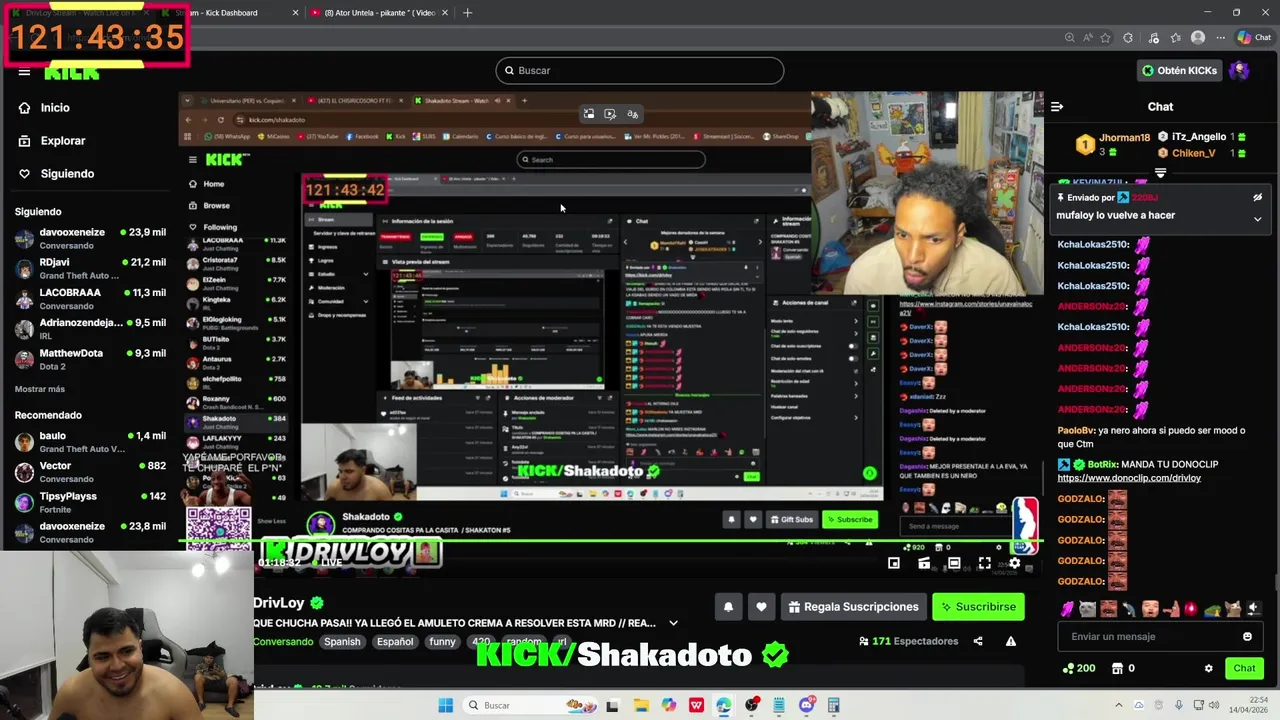The height and width of the screenshot is (720, 1280).
Task: Click Gift Subs in inner stream
Action: coord(791,520)
